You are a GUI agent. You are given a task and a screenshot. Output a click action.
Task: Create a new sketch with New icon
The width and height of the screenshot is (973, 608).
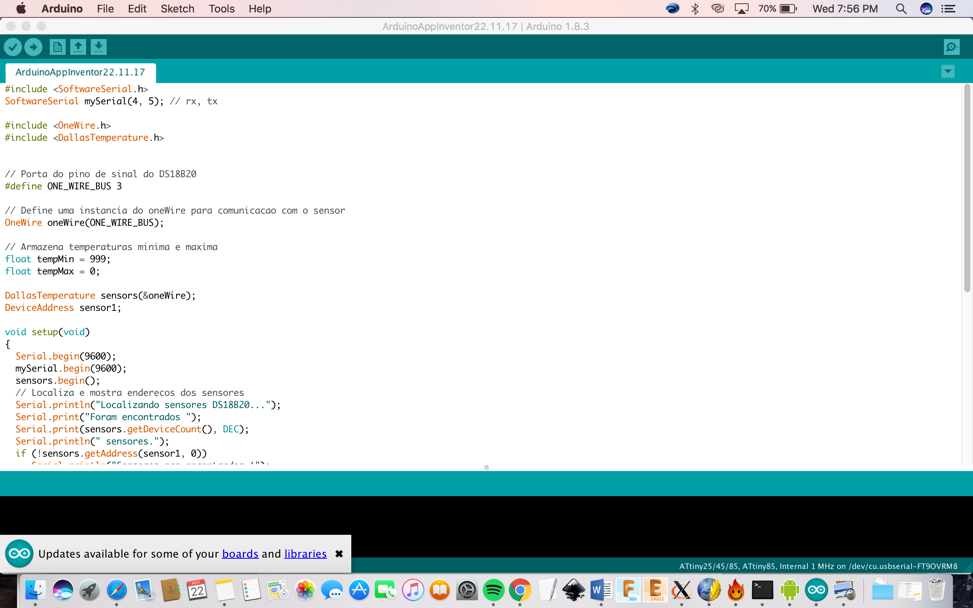(x=57, y=47)
